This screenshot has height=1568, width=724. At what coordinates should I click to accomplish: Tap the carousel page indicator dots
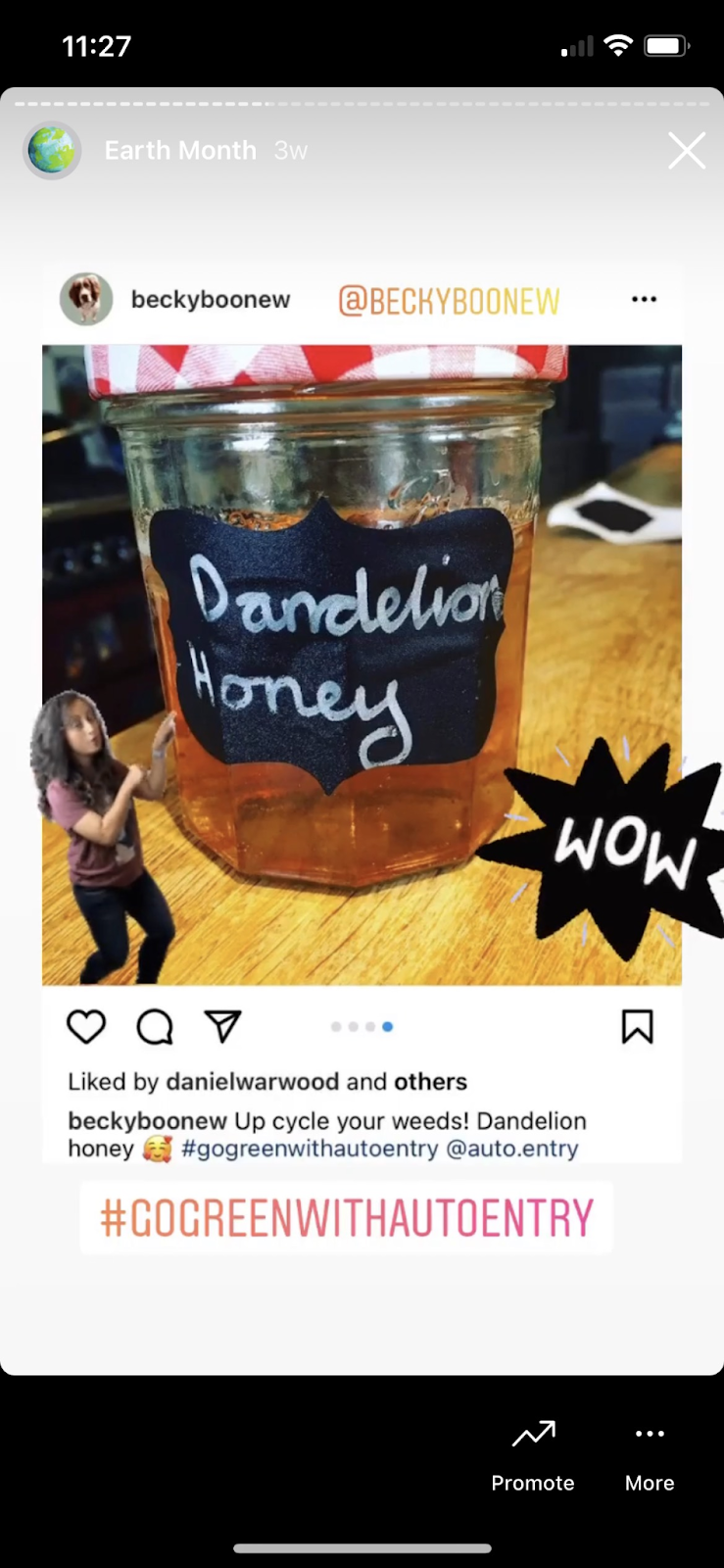(362, 1027)
